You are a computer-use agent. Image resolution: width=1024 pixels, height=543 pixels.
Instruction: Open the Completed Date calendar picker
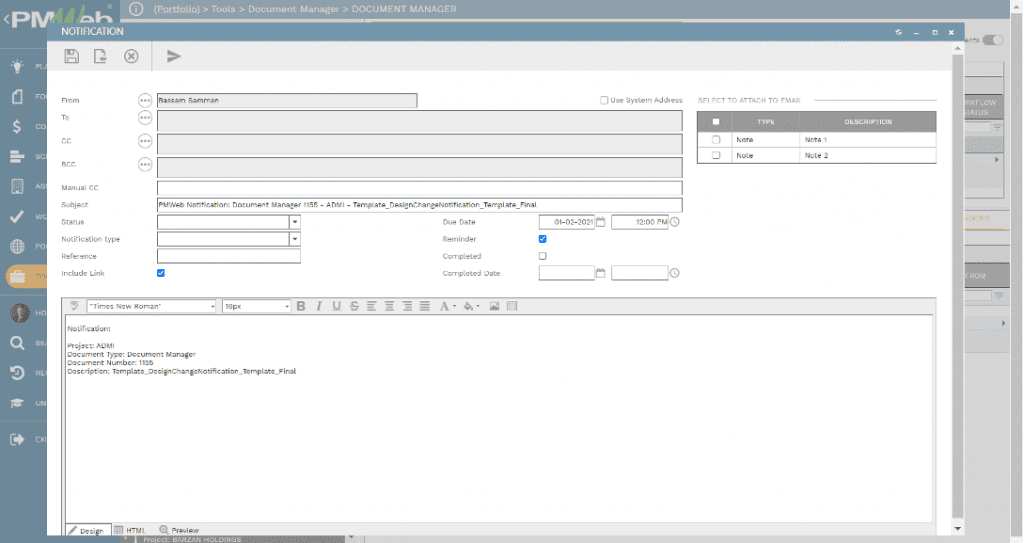tap(601, 273)
